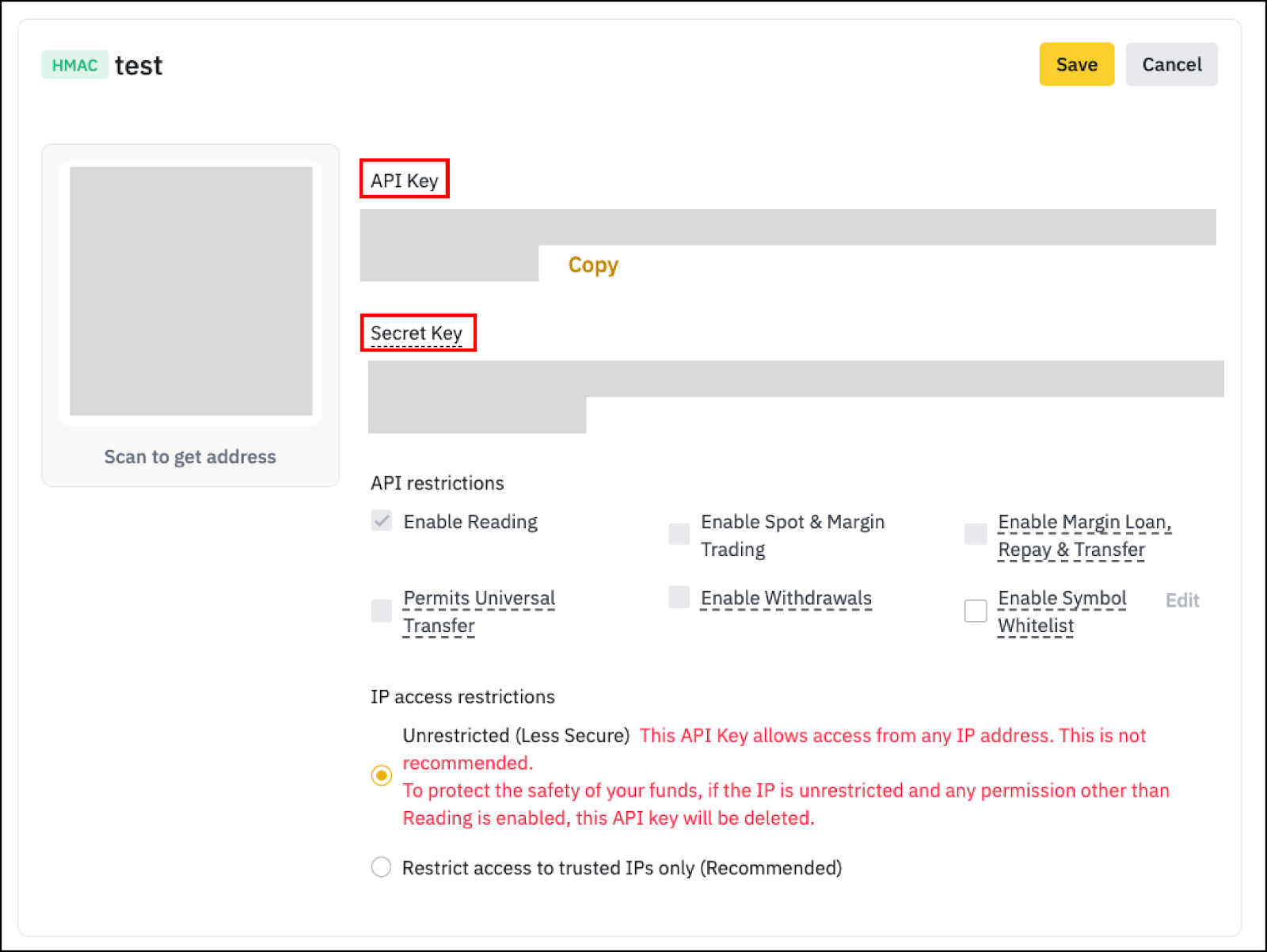
Task: Check Enable Margin Loan, Repay & Transfer
Action: coord(976,534)
